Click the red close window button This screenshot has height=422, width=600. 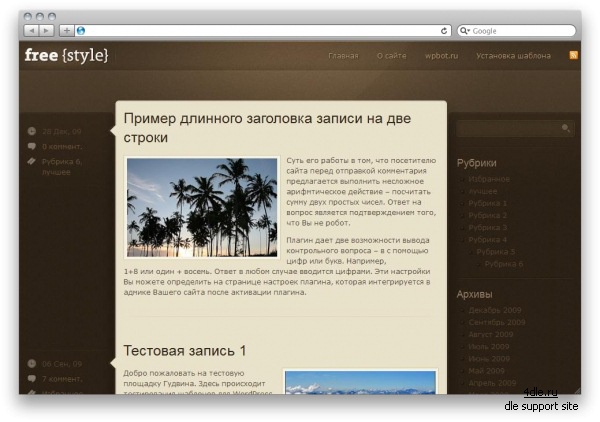pyautogui.click(x=28, y=16)
